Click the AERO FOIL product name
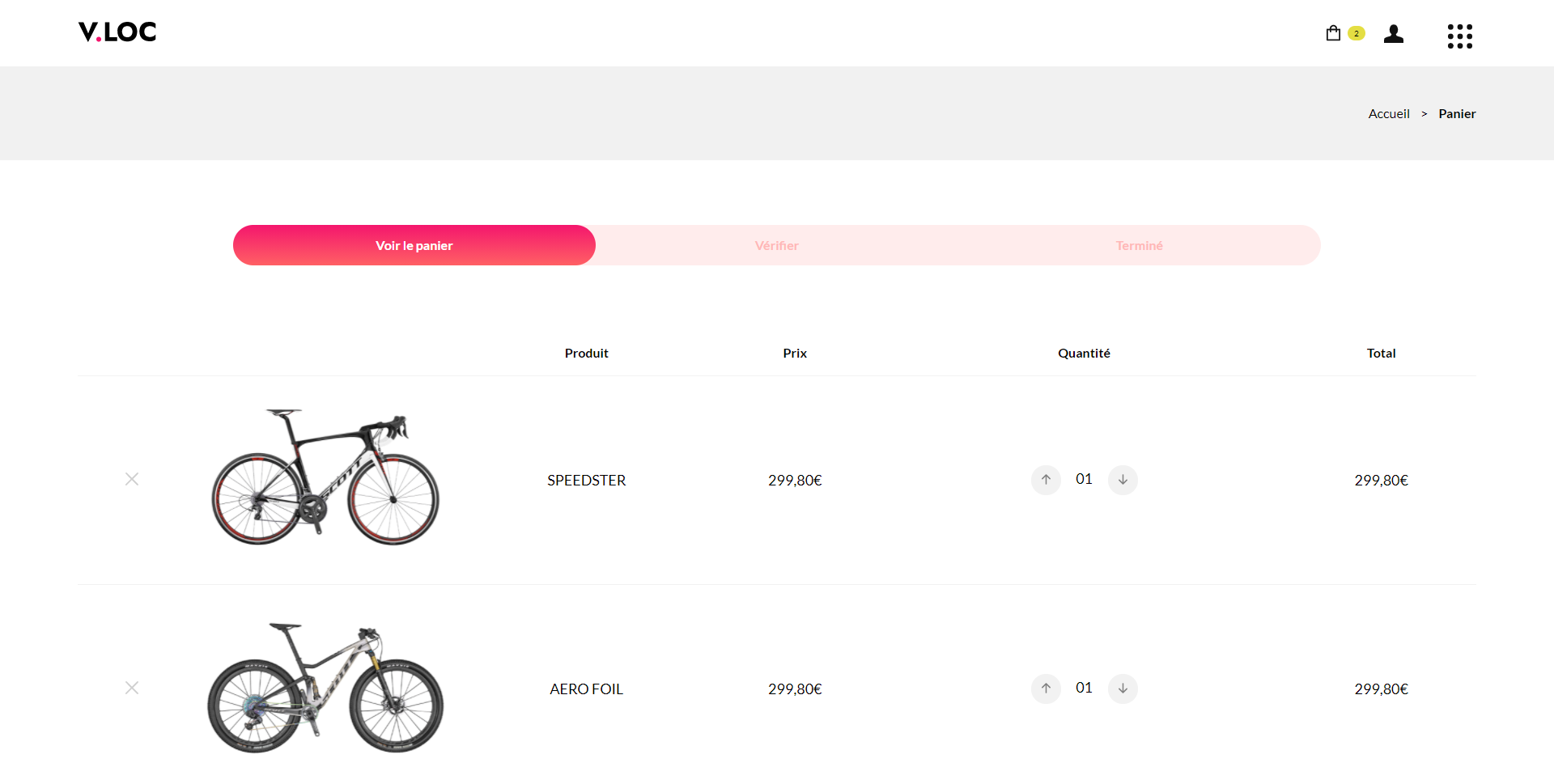Screen dimensions: 1554x784 point(586,689)
